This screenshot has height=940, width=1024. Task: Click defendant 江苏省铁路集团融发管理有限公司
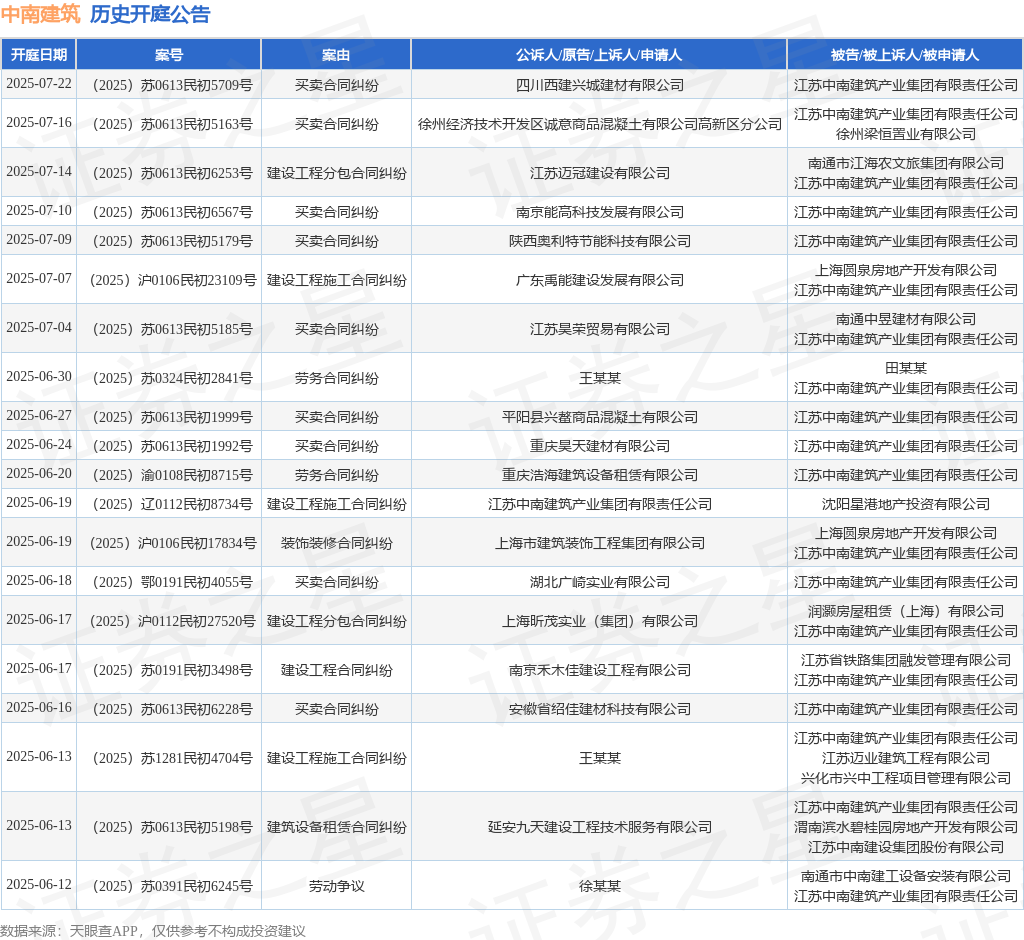pyautogui.click(x=906, y=660)
